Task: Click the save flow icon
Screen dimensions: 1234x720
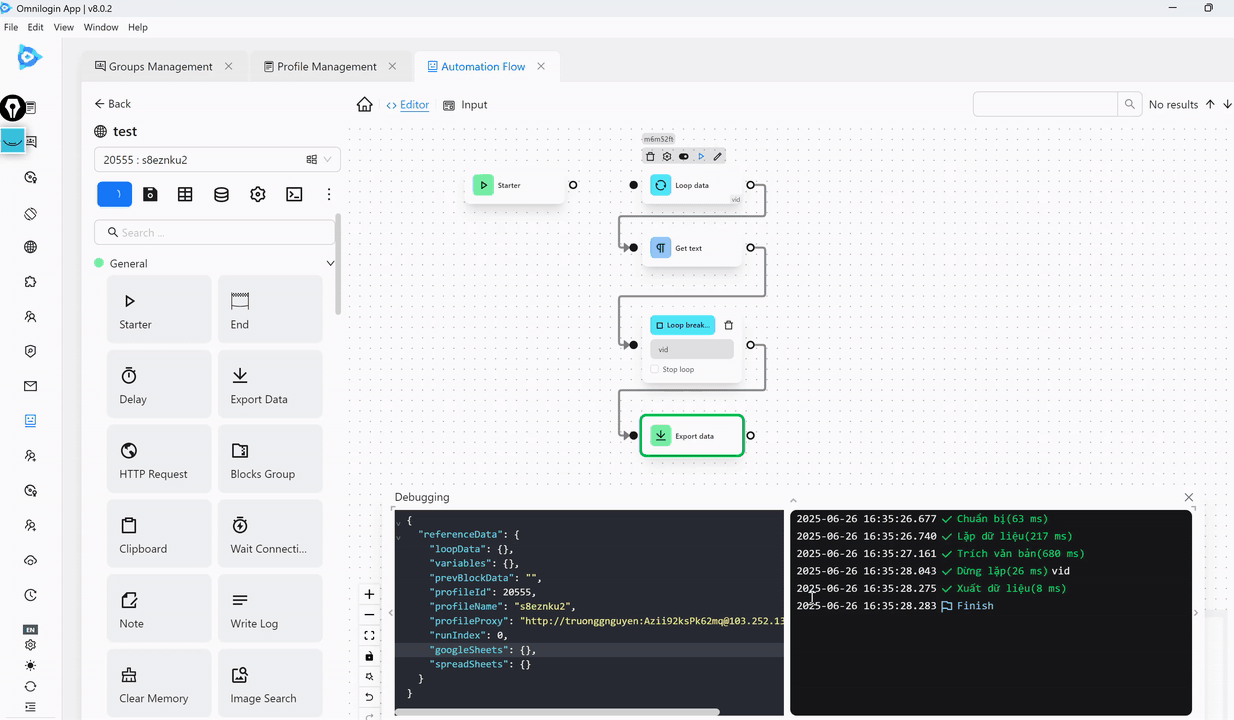Action: [150, 194]
